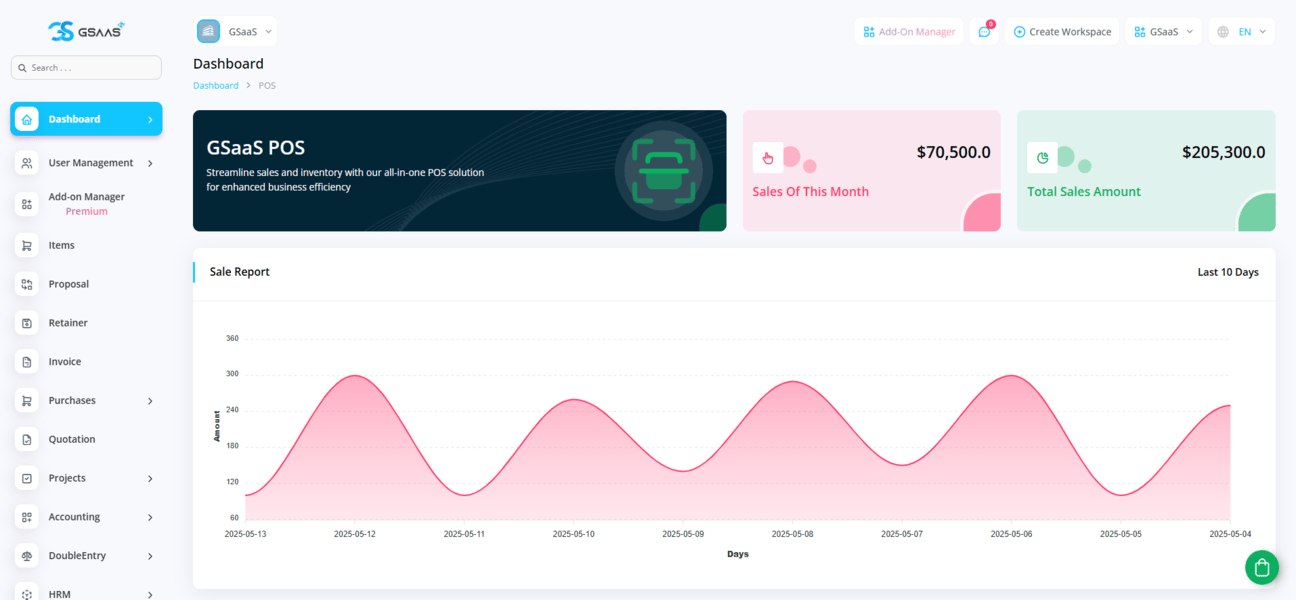The height and width of the screenshot is (600, 1296).
Task: Click the Proposal sidebar icon
Action: [27, 284]
